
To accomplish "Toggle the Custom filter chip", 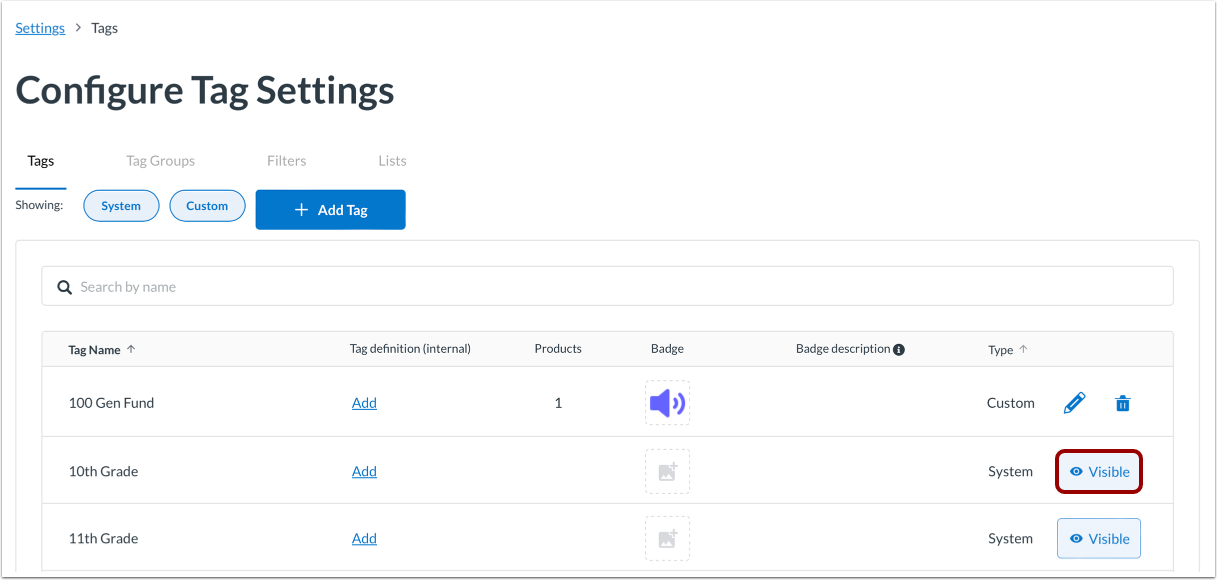I will (x=207, y=206).
